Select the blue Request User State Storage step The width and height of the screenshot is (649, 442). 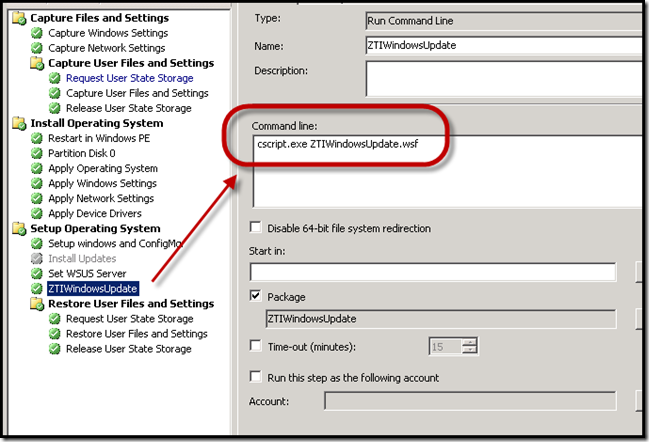[130, 78]
